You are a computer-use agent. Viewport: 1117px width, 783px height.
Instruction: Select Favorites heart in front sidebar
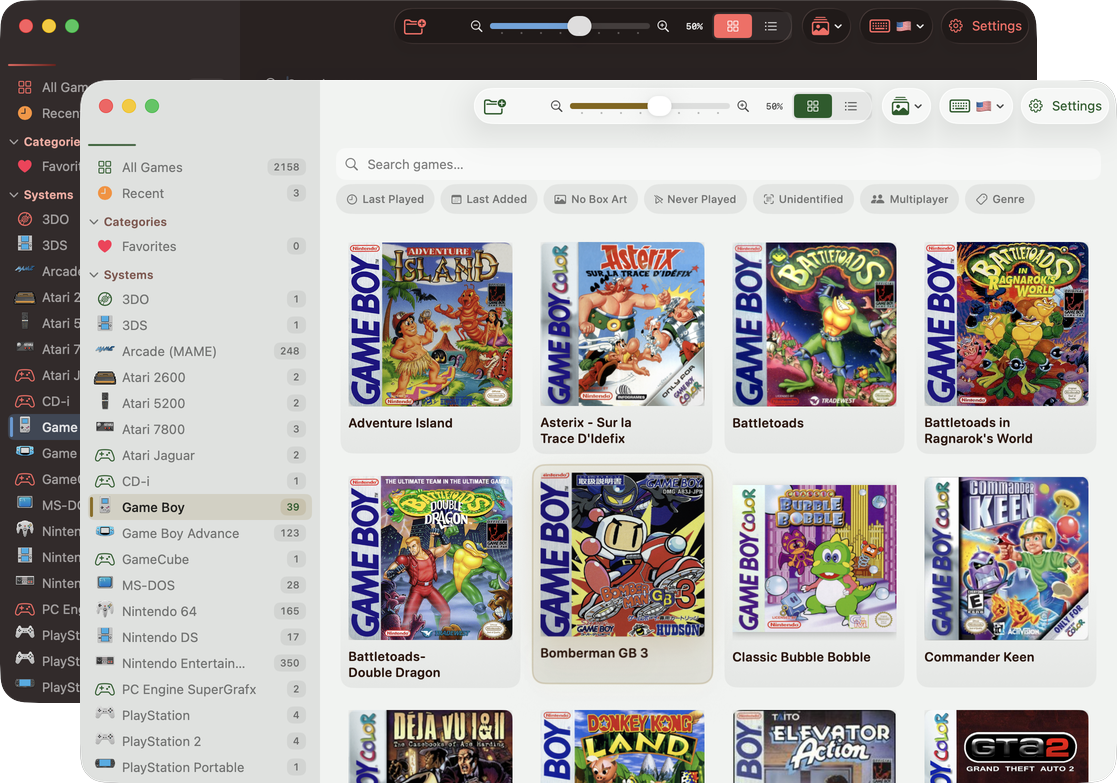105,247
